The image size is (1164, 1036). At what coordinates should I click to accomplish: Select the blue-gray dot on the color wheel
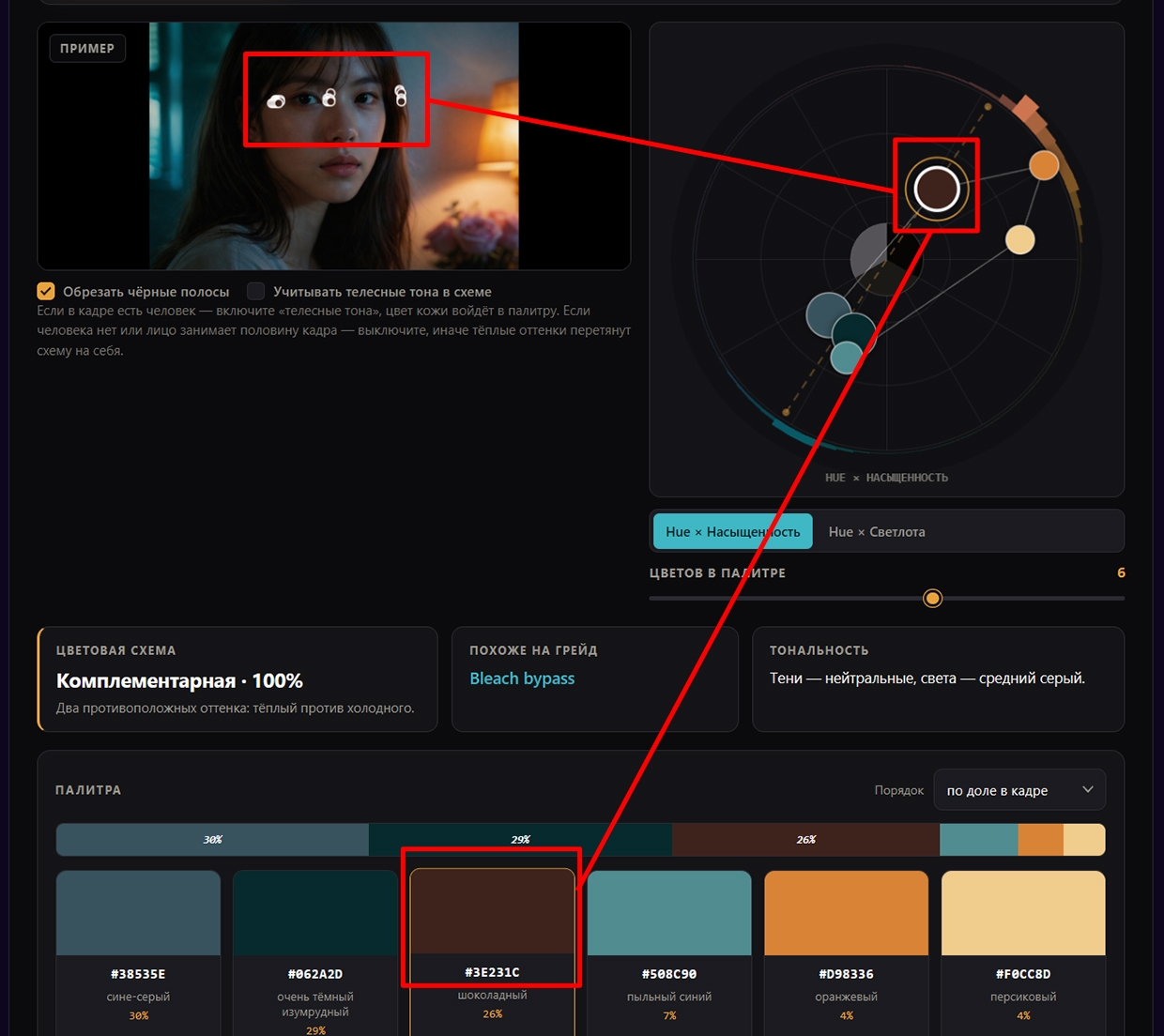(829, 315)
